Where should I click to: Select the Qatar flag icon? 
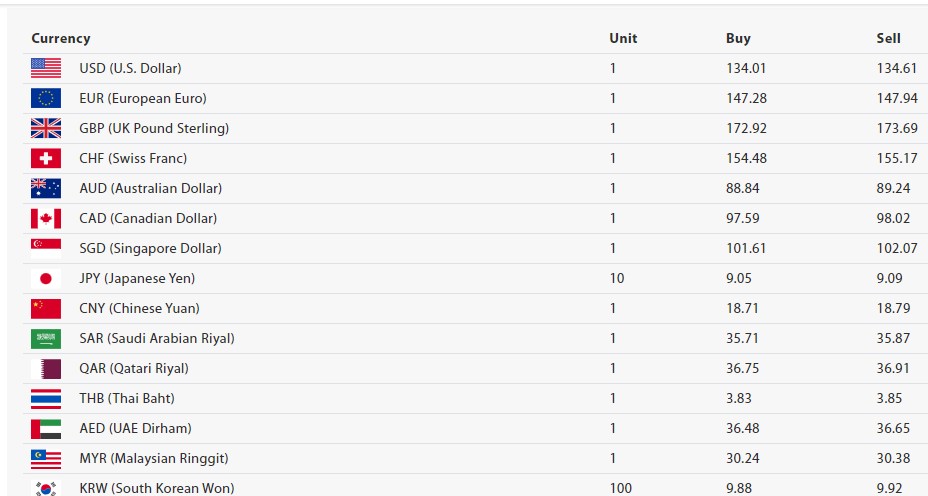(x=46, y=368)
